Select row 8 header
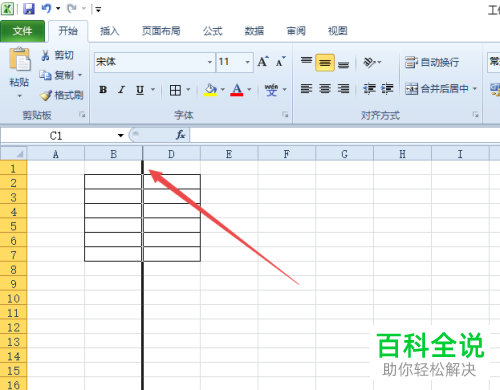Image resolution: width=500 pixels, height=390 pixels. pyautogui.click(x=13, y=269)
